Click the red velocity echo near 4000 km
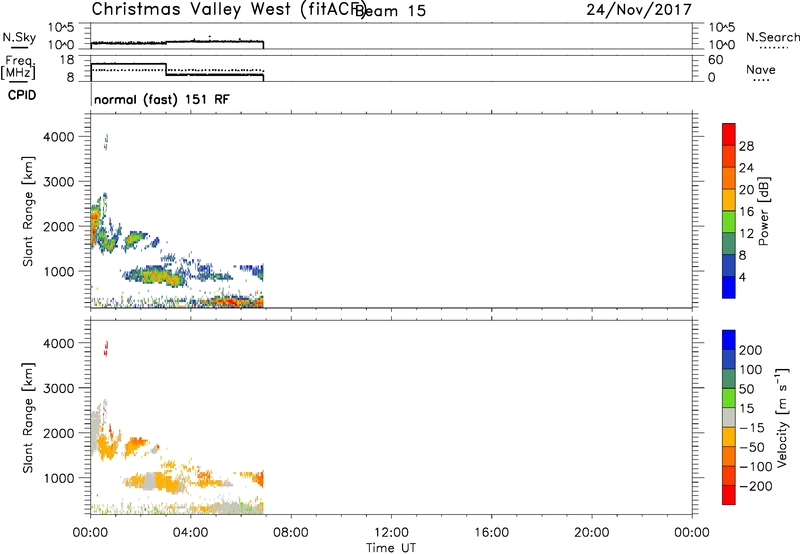This screenshot has height=554, width=800. pyautogui.click(x=106, y=349)
